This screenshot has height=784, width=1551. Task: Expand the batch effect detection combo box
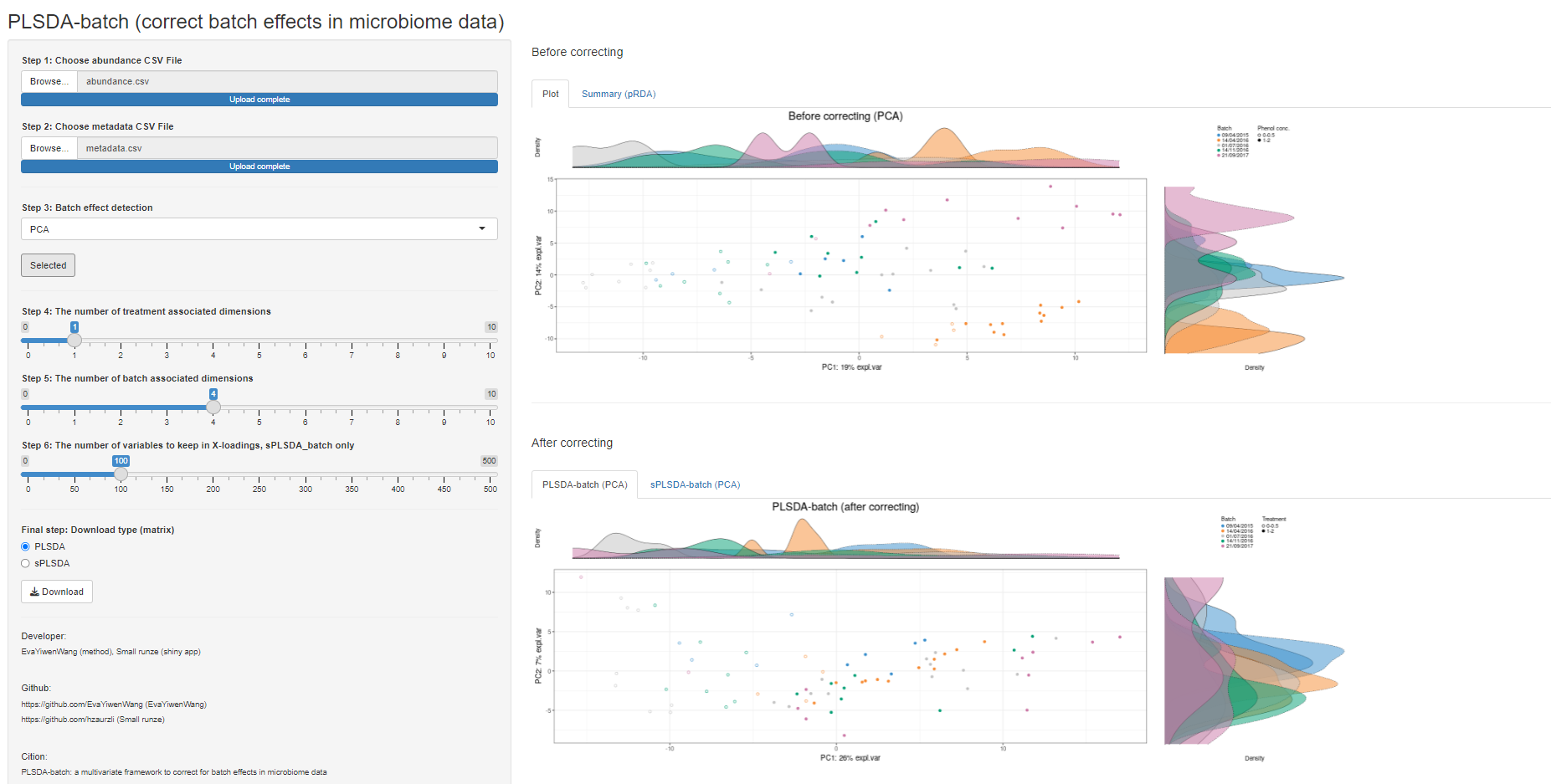pos(259,228)
